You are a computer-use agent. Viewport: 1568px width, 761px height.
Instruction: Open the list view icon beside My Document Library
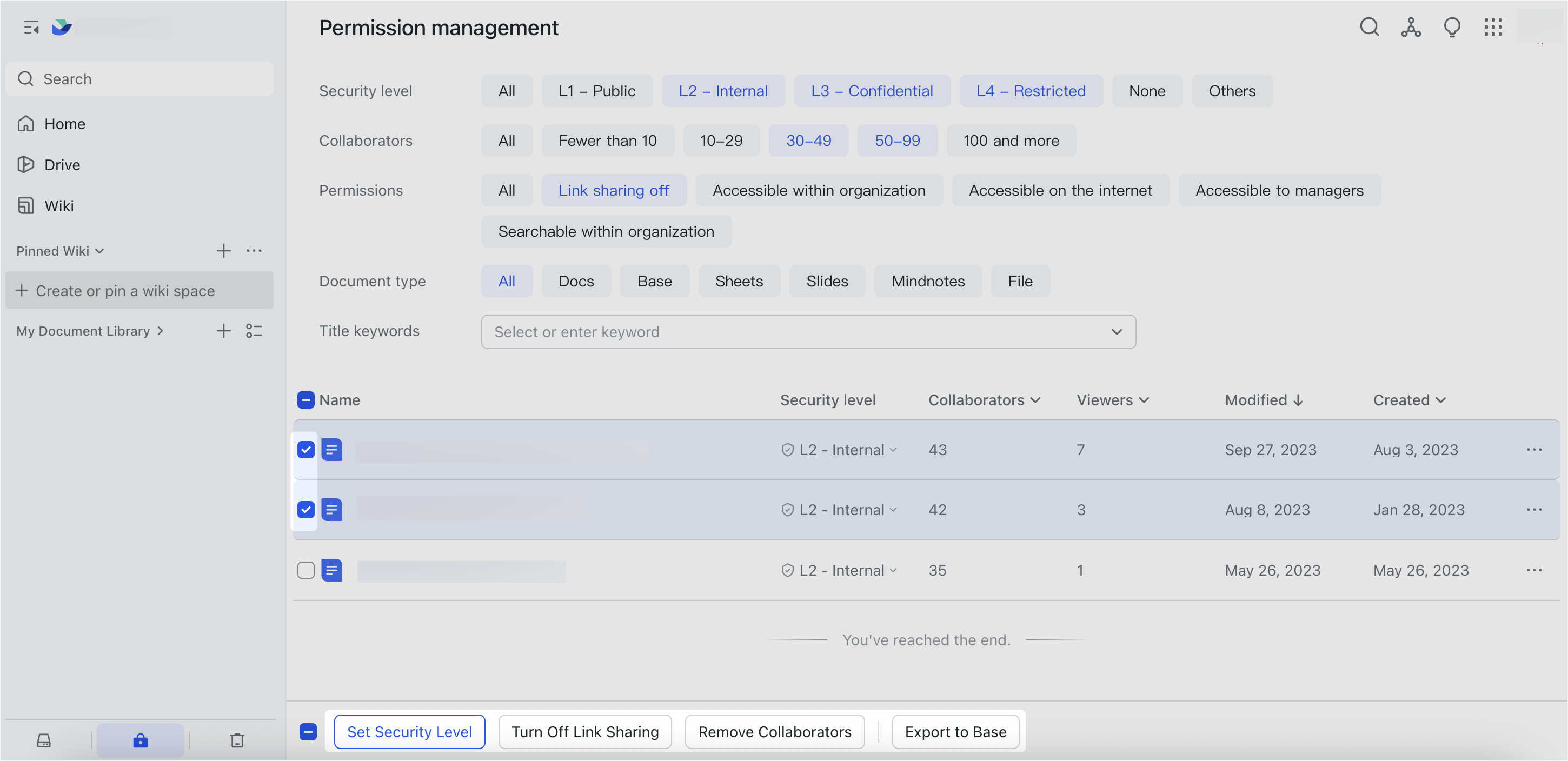[255, 331]
